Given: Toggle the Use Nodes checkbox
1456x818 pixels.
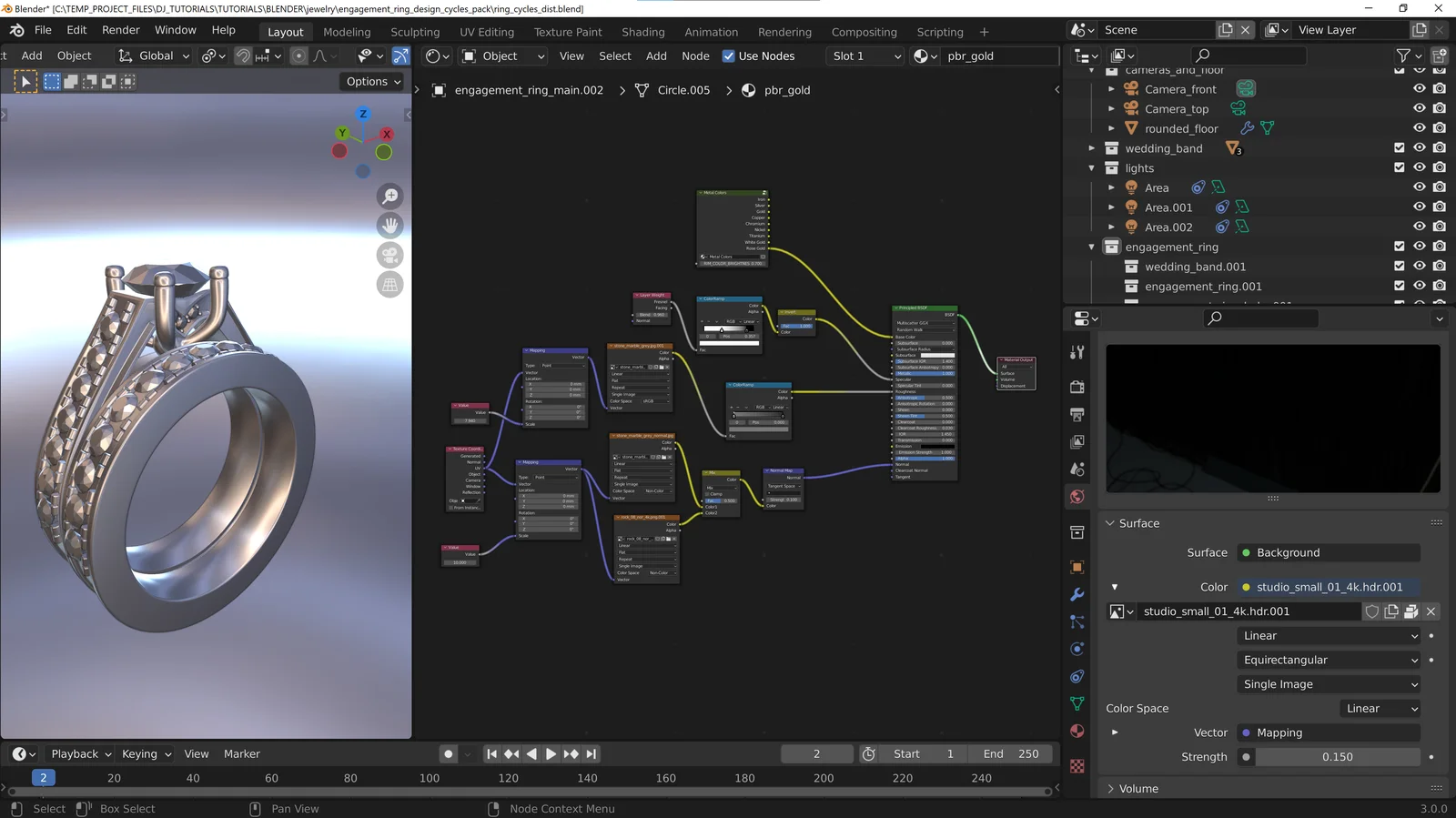Looking at the screenshot, I should (x=728, y=56).
